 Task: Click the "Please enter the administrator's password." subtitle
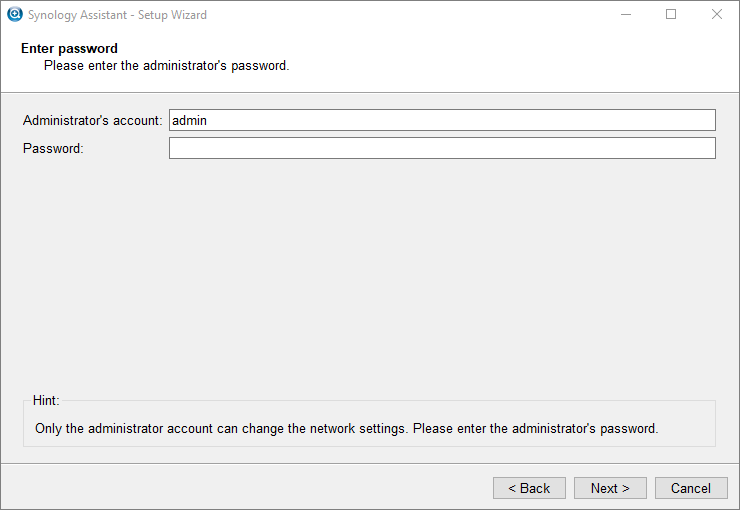167,66
